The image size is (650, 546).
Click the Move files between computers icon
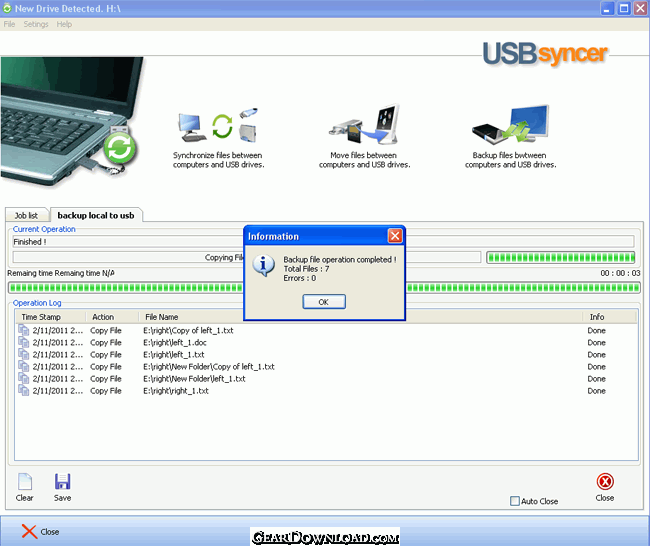[364, 125]
